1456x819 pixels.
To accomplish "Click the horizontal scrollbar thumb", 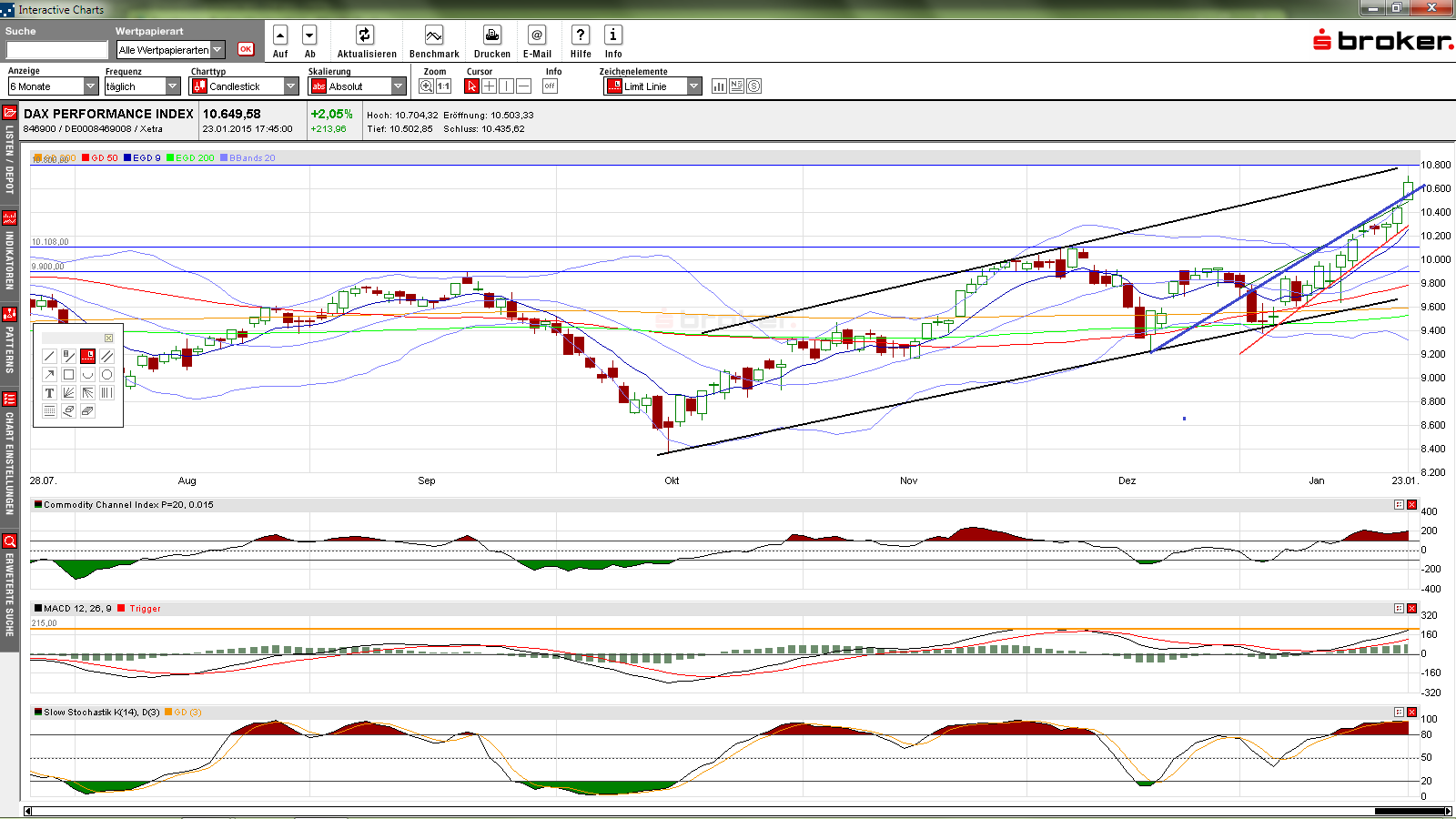I will [1409, 811].
